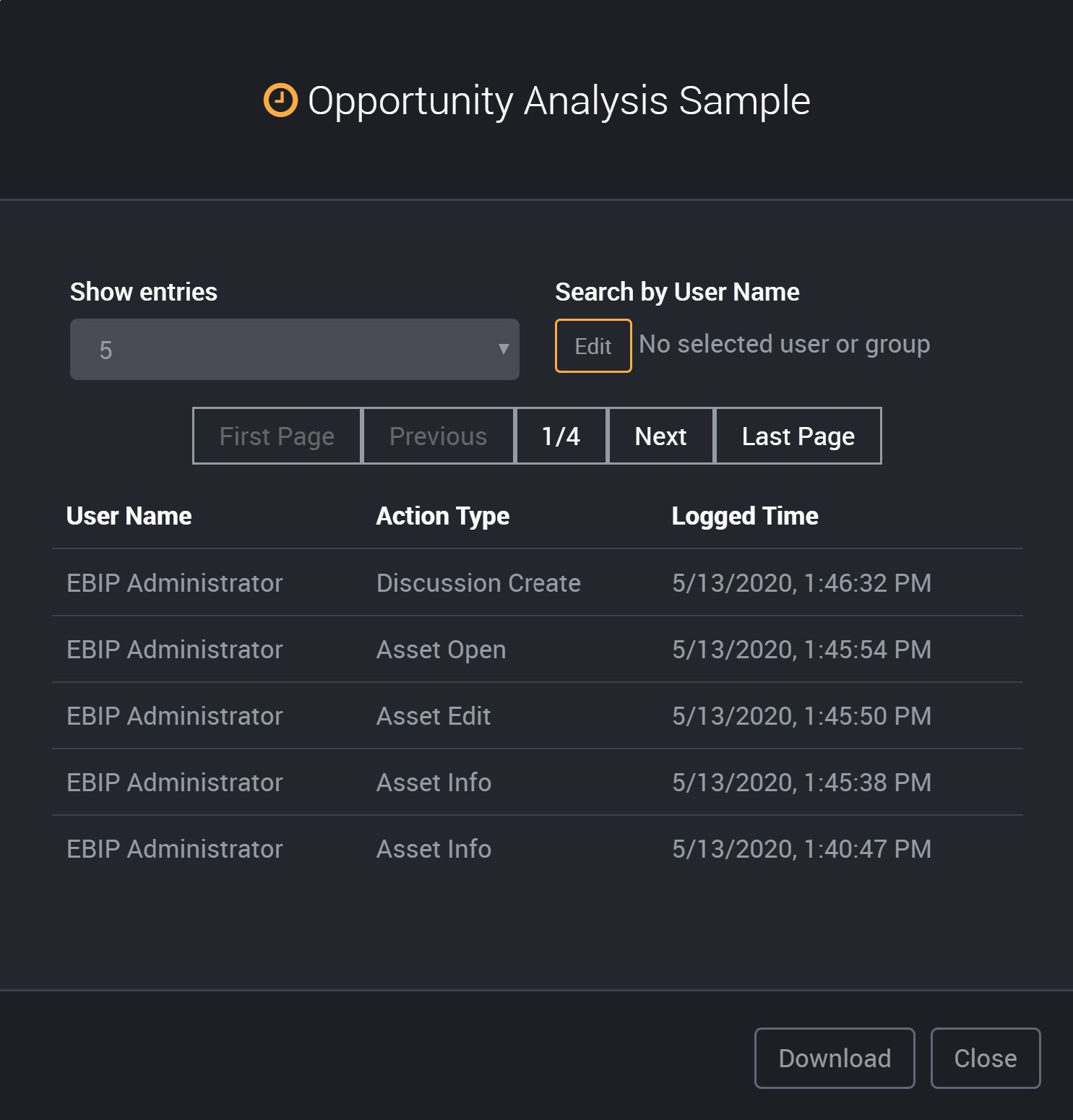Click the No selected user or group text

(x=785, y=345)
